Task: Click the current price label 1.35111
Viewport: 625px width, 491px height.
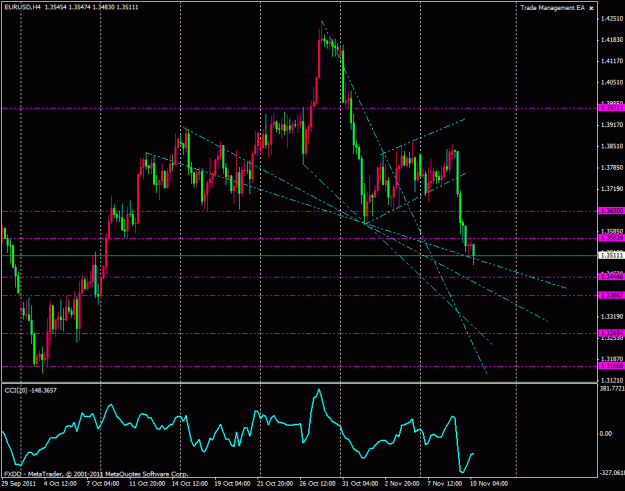Action: [x=612, y=255]
